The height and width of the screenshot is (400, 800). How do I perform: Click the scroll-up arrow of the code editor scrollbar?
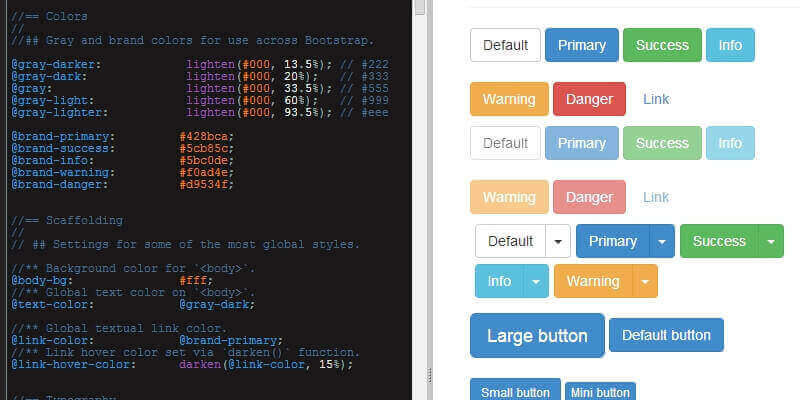[420, 7]
